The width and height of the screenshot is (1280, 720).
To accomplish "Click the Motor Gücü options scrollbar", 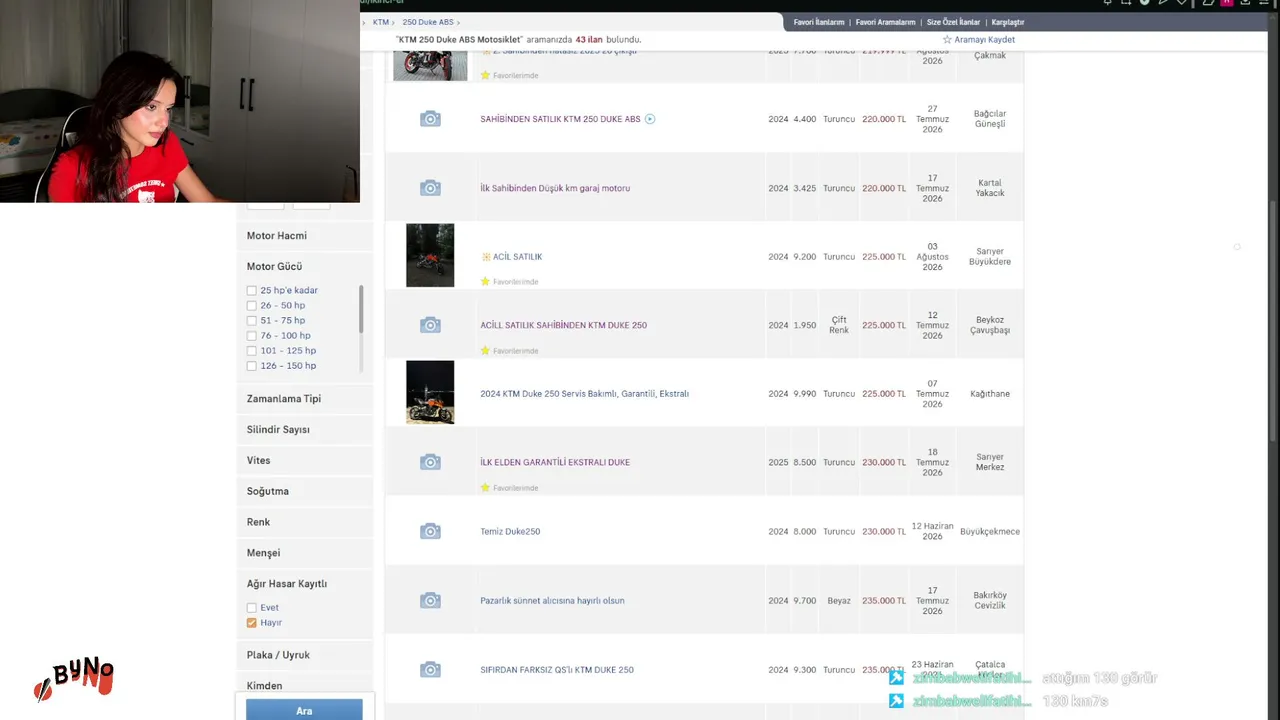I will click(x=360, y=310).
